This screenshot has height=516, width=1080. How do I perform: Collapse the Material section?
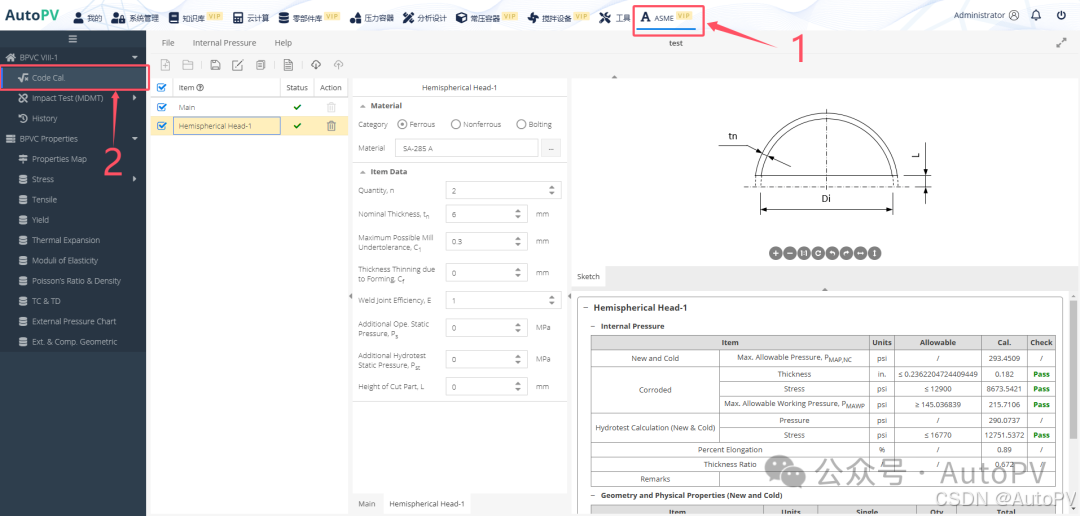(363, 106)
